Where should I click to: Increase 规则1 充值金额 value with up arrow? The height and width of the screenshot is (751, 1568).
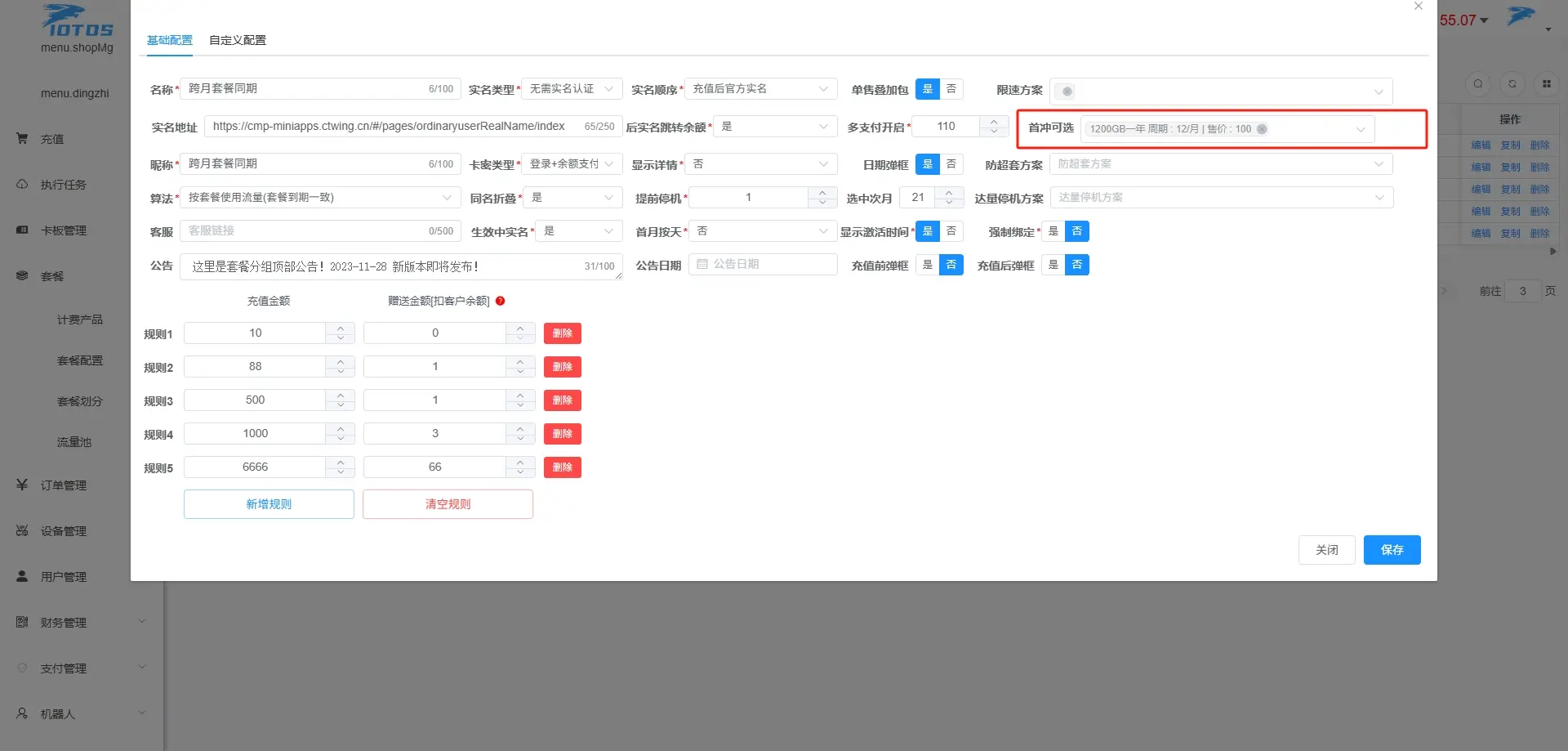click(x=341, y=328)
